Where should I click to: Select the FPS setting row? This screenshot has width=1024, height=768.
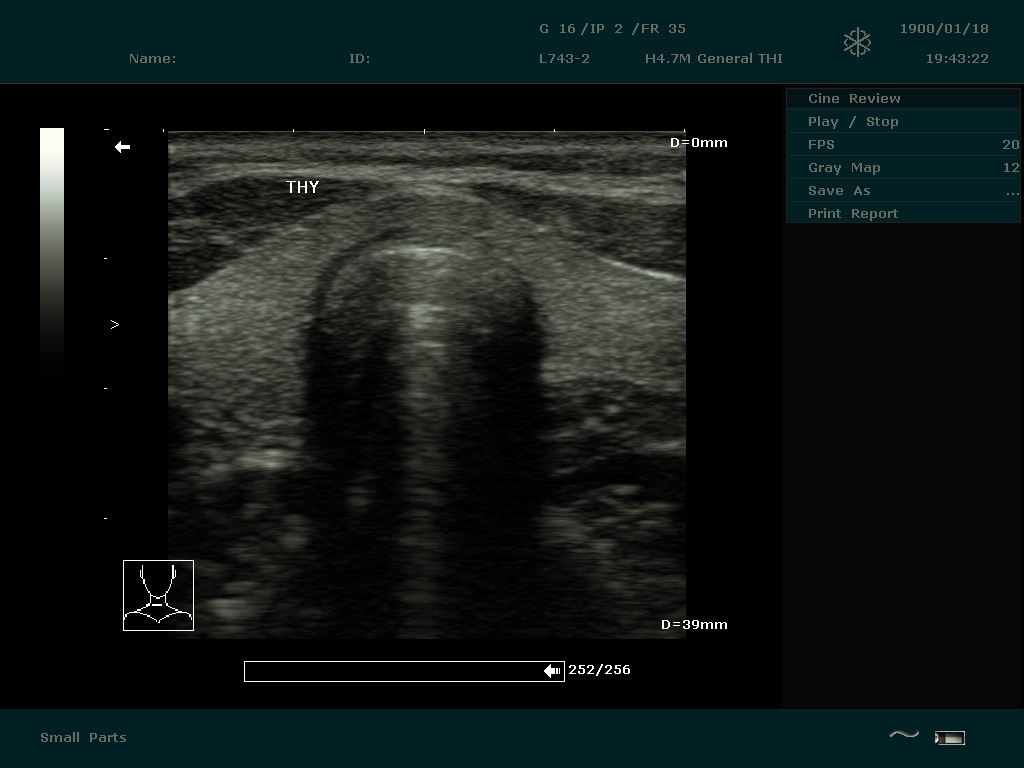[821, 144]
